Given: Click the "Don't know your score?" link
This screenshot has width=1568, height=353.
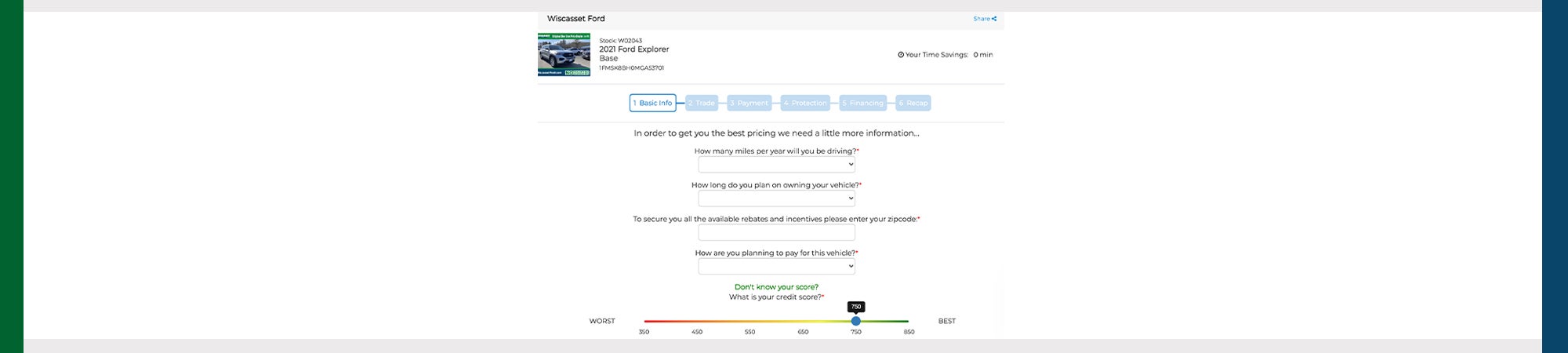Looking at the screenshot, I should click(776, 287).
